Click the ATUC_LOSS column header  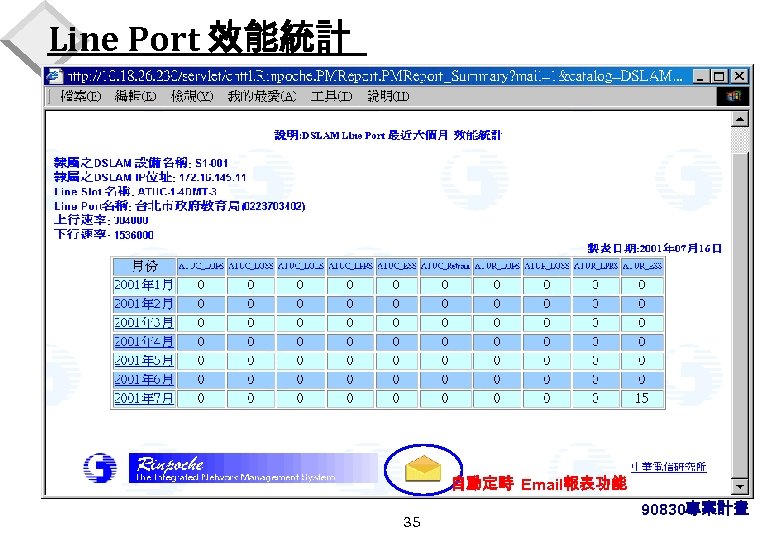pos(251,267)
